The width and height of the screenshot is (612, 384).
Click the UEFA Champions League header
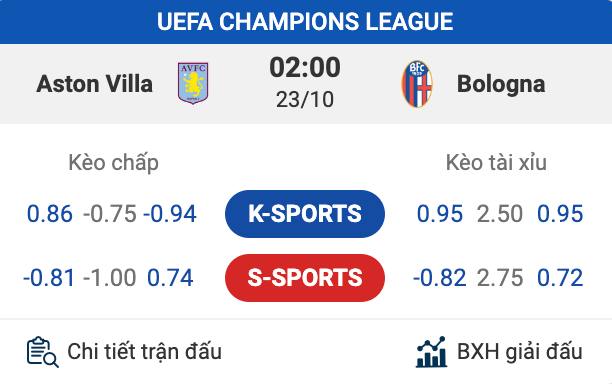coord(305,21)
